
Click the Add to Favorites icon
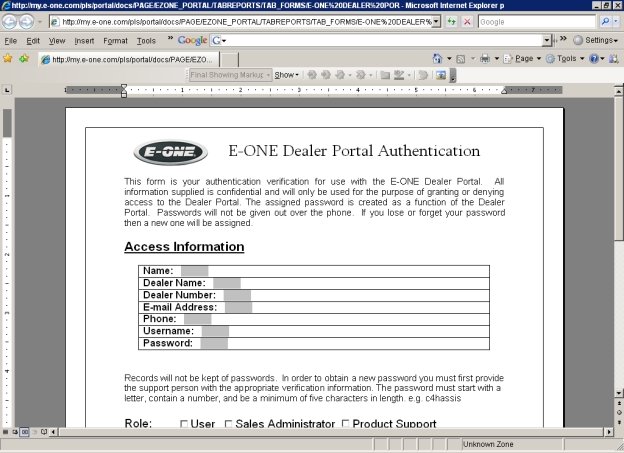24,59
